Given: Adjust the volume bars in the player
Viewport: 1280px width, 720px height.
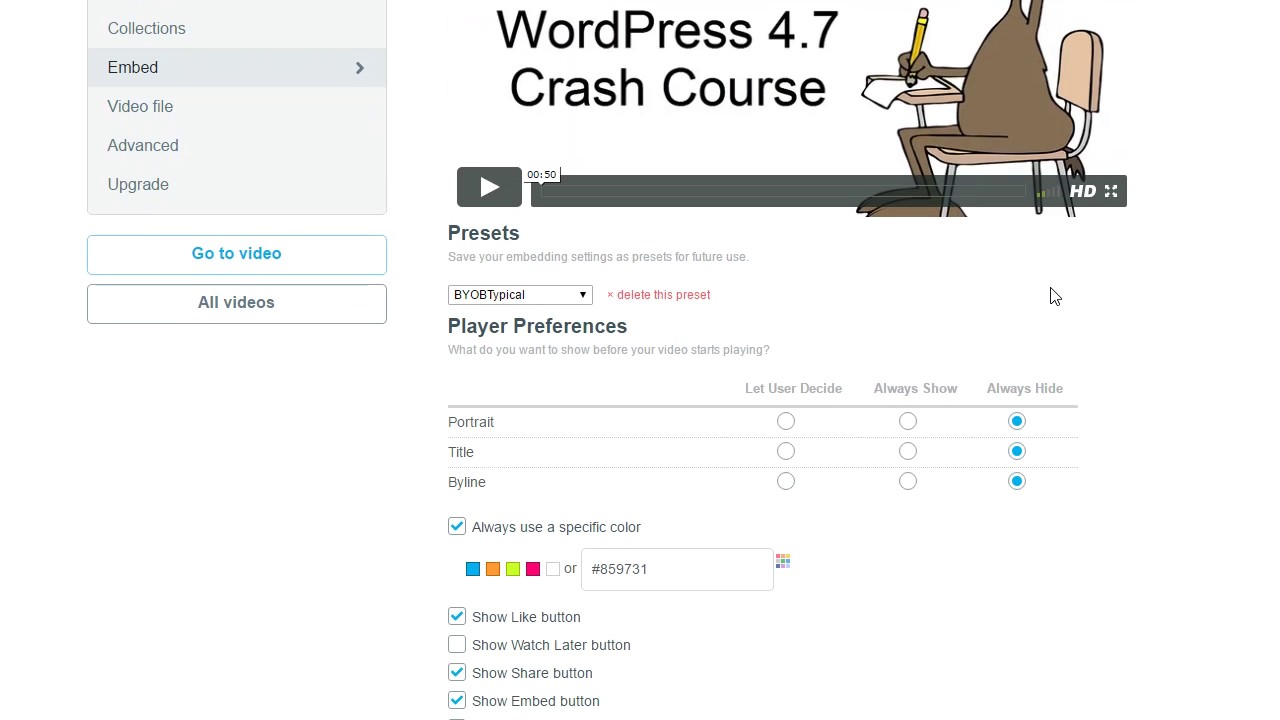Looking at the screenshot, I should [1047, 192].
